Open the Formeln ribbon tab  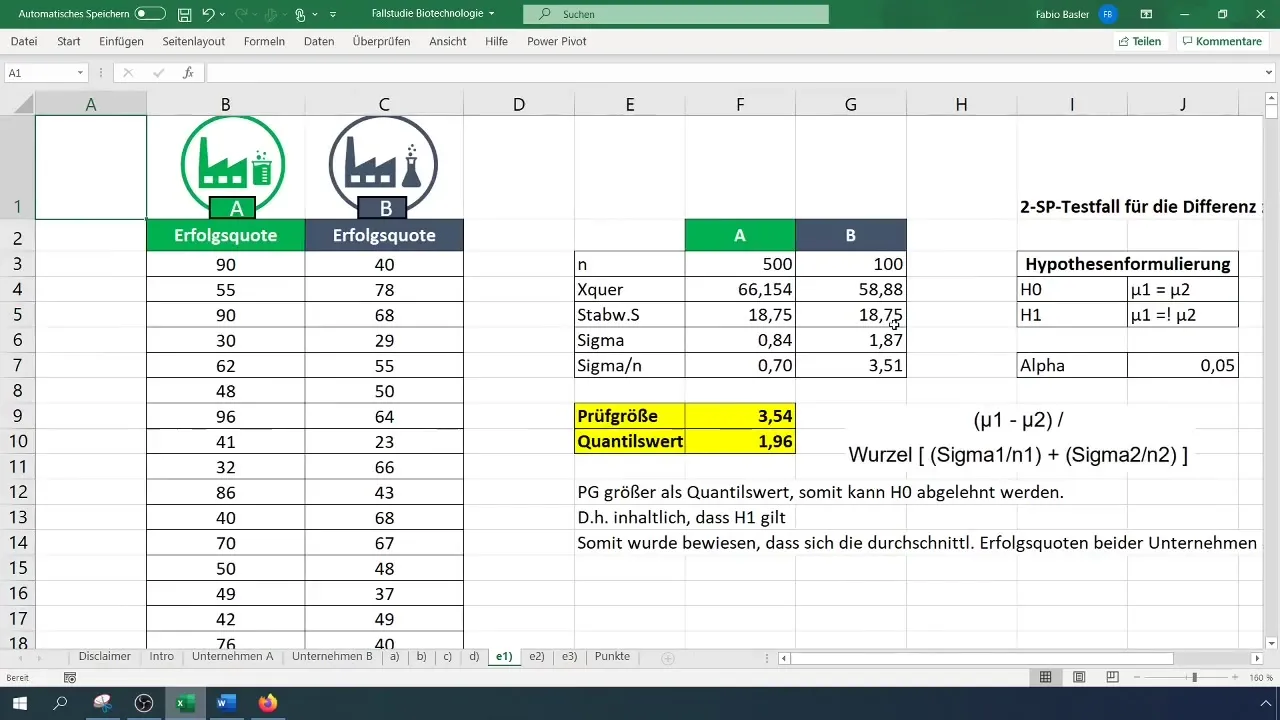264,41
